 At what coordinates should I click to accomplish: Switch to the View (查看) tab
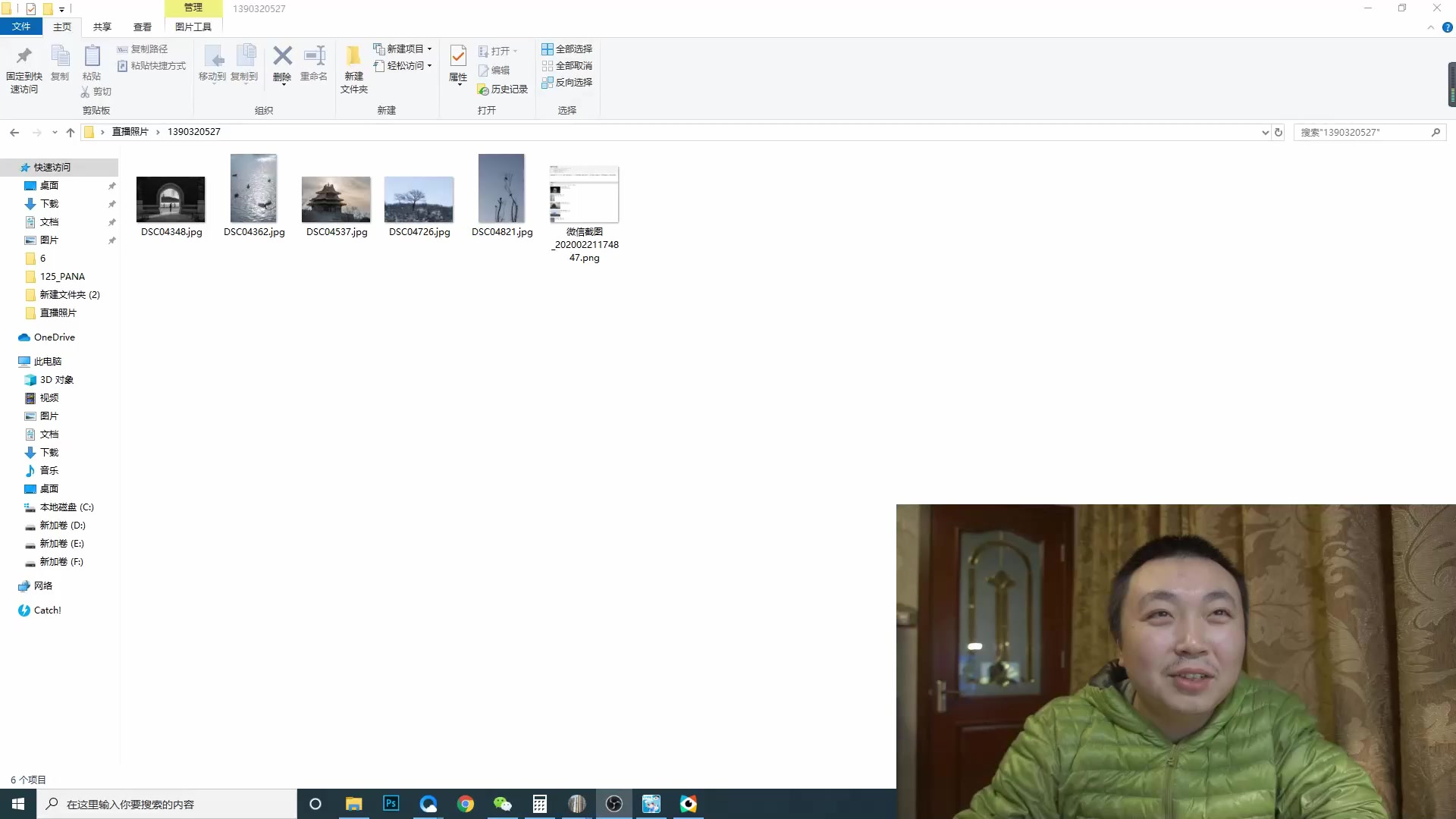pyautogui.click(x=143, y=27)
